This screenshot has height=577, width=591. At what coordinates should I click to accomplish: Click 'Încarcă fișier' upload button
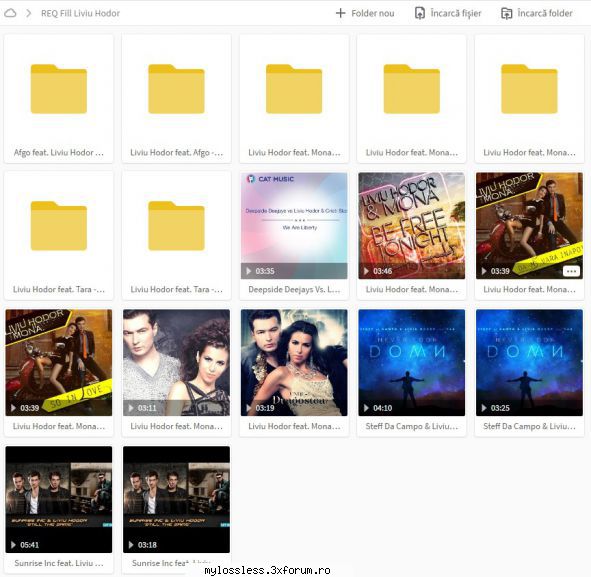(x=448, y=13)
